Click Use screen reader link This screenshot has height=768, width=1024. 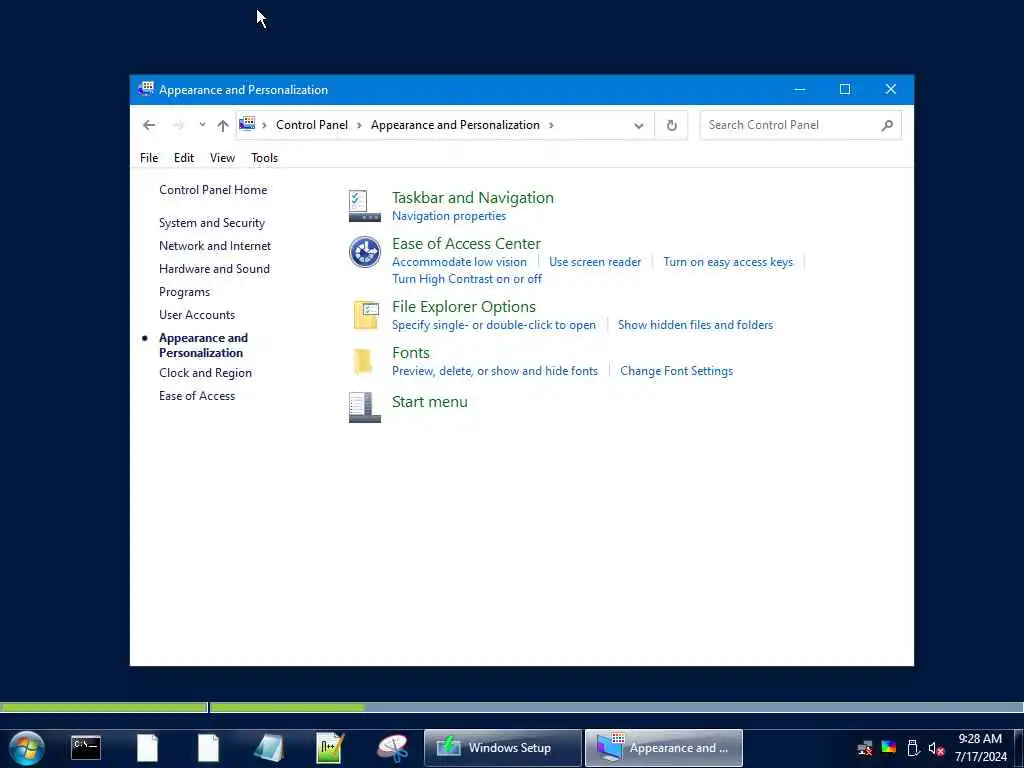(x=595, y=262)
